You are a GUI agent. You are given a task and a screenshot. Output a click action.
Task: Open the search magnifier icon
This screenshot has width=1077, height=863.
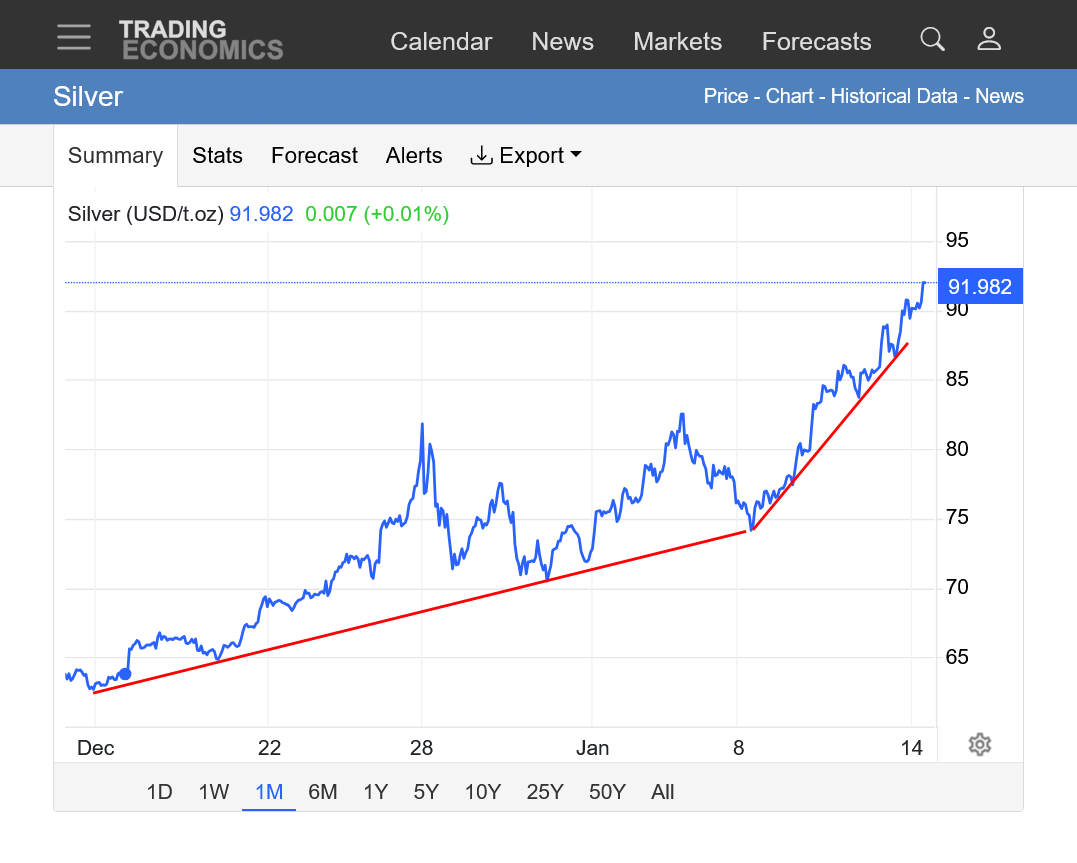(x=932, y=39)
